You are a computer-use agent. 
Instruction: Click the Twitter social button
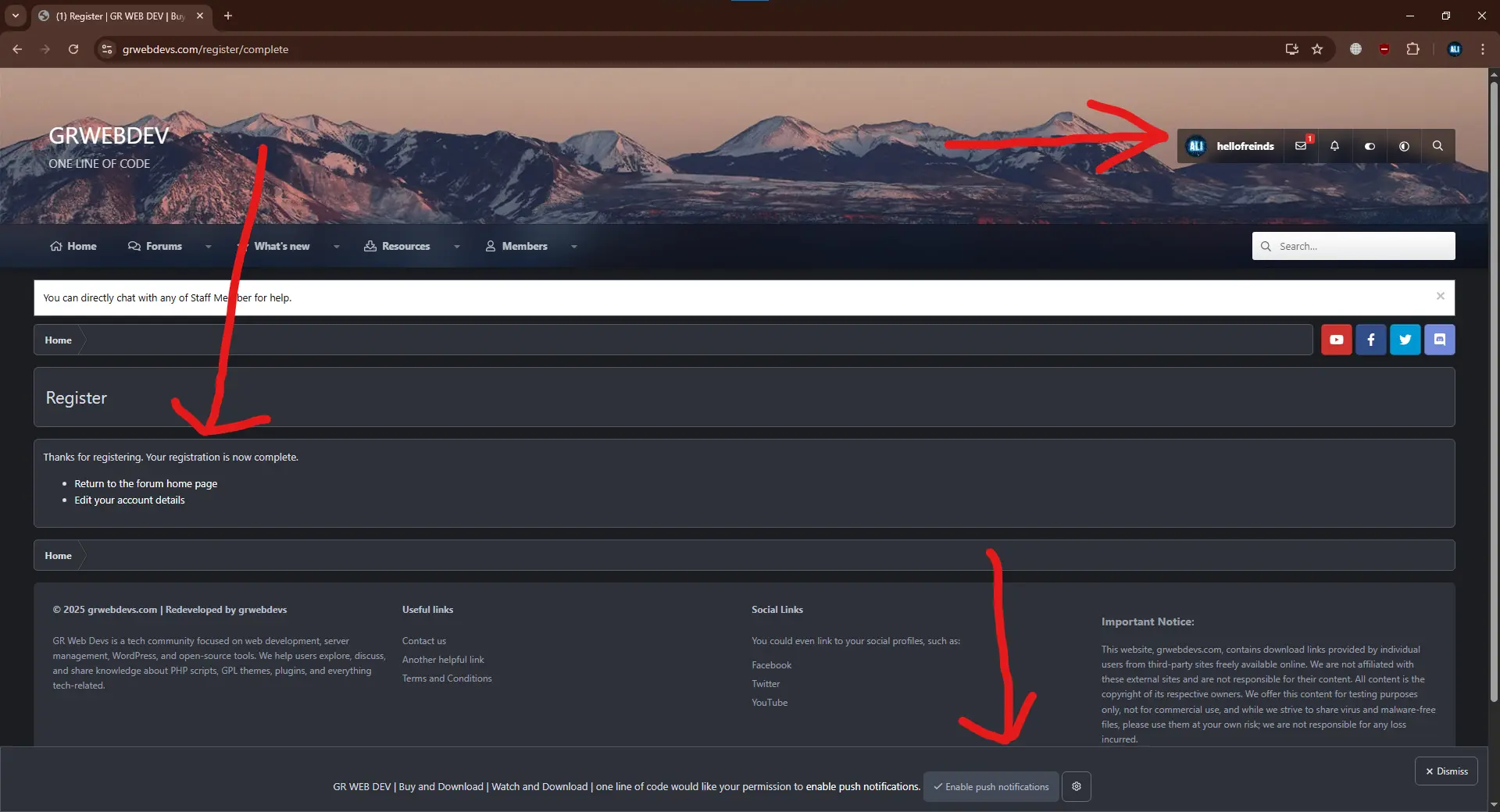click(x=1405, y=340)
